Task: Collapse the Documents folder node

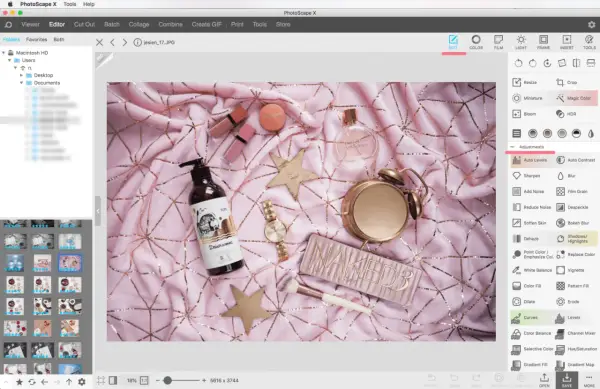Action: tap(21, 83)
